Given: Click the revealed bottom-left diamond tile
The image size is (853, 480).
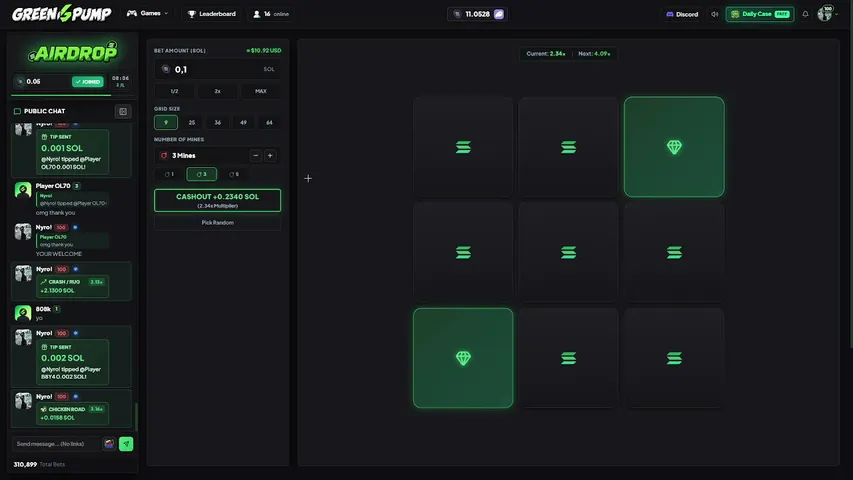Looking at the screenshot, I should click(x=463, y=358).
